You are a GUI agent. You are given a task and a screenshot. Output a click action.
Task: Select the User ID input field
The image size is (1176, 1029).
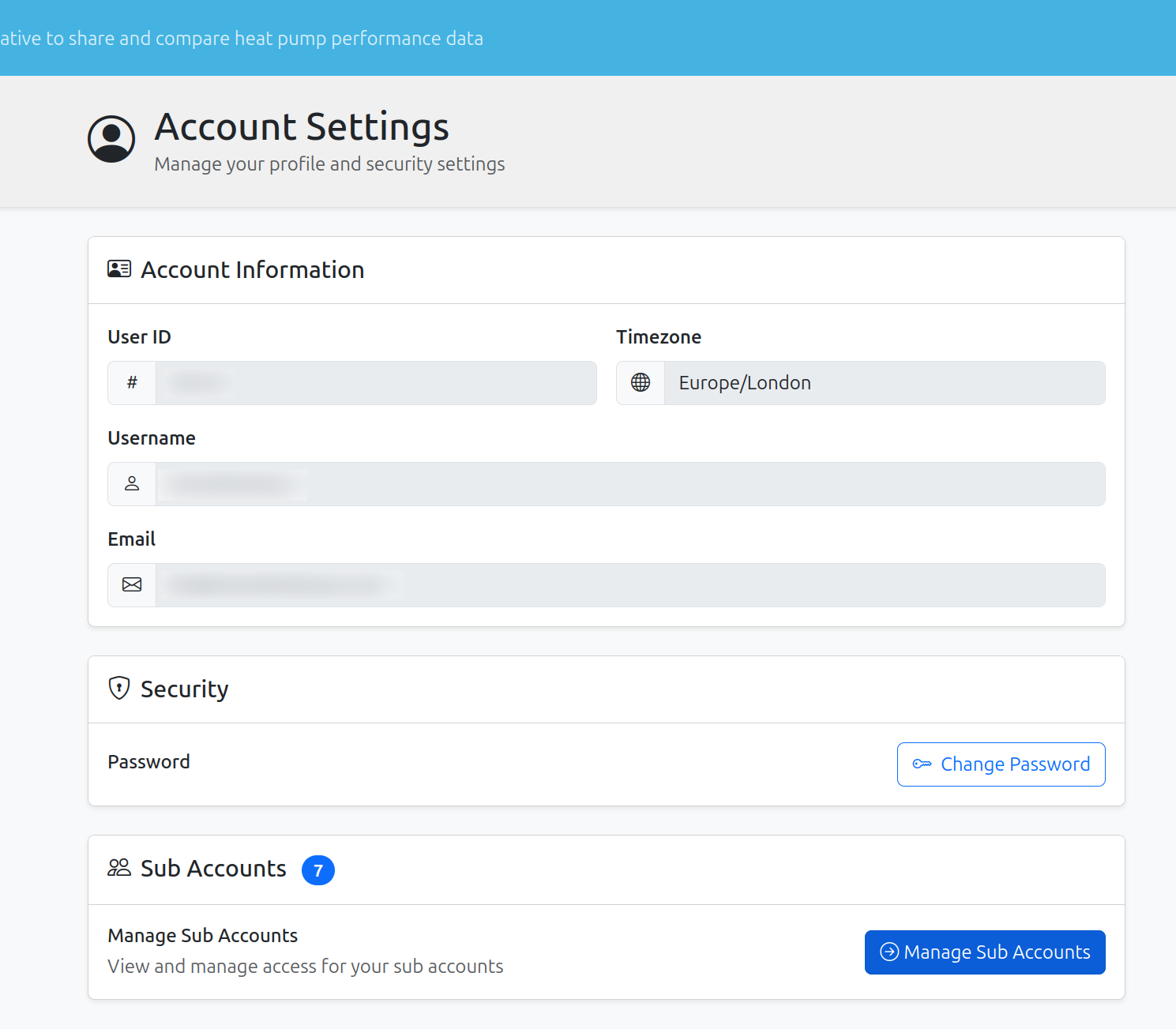376,383
